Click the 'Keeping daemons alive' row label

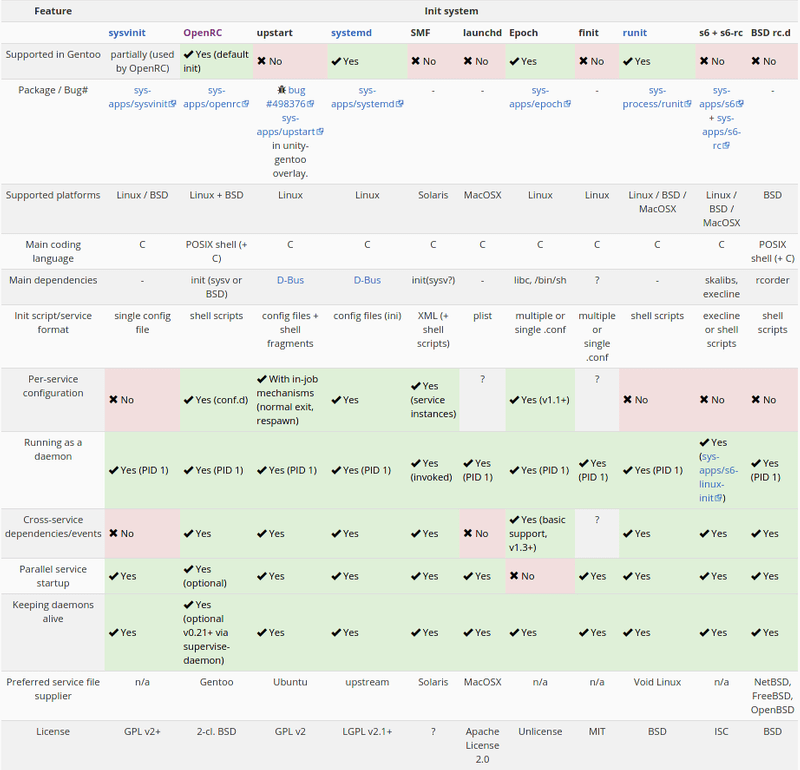pyautogui.click(x=53, y=611)
